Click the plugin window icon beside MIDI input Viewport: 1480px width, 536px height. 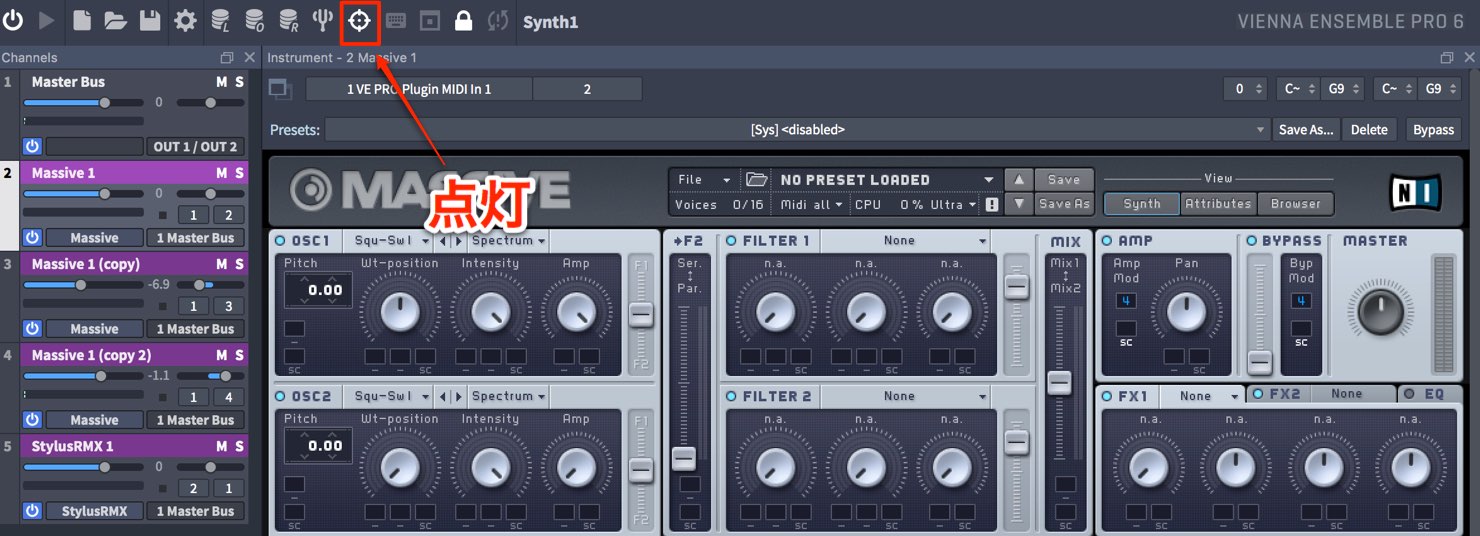point(280,89)
